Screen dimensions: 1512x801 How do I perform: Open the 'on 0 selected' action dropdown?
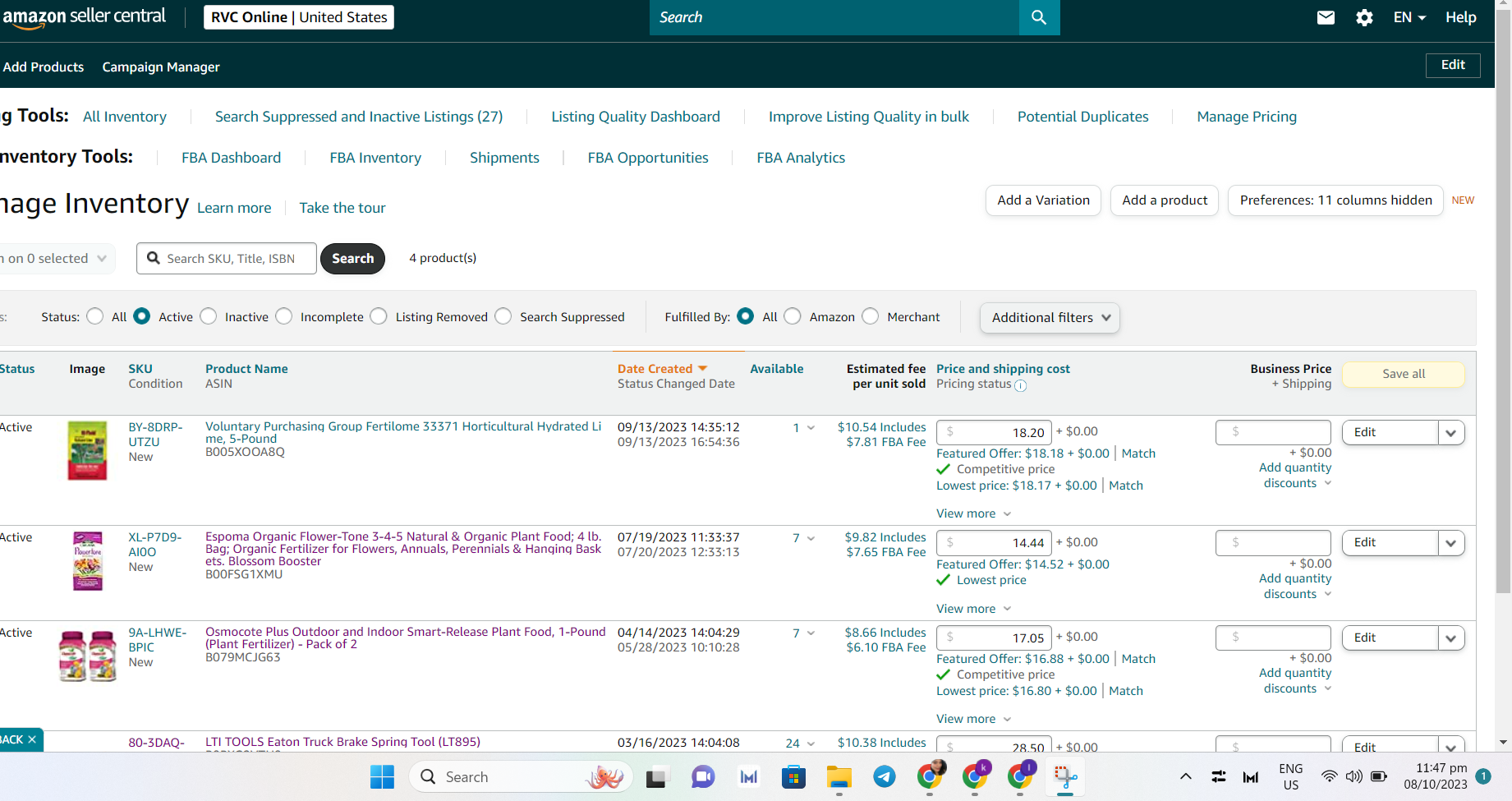click(56, 259)
